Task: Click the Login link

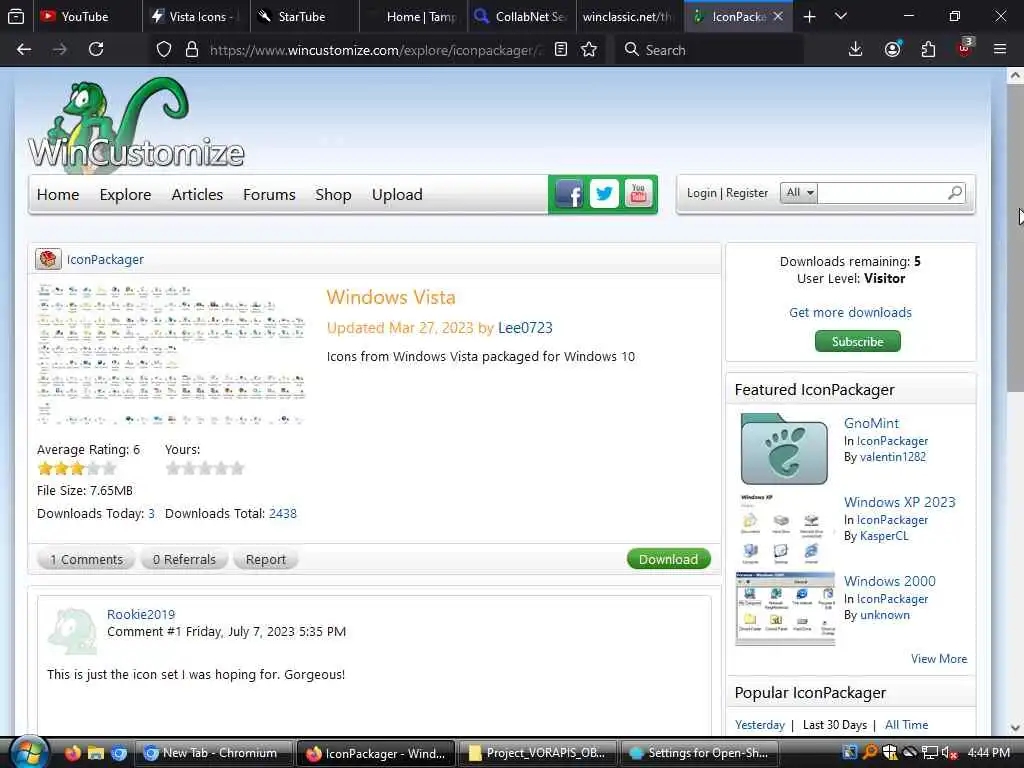Action: click(701, 193)
